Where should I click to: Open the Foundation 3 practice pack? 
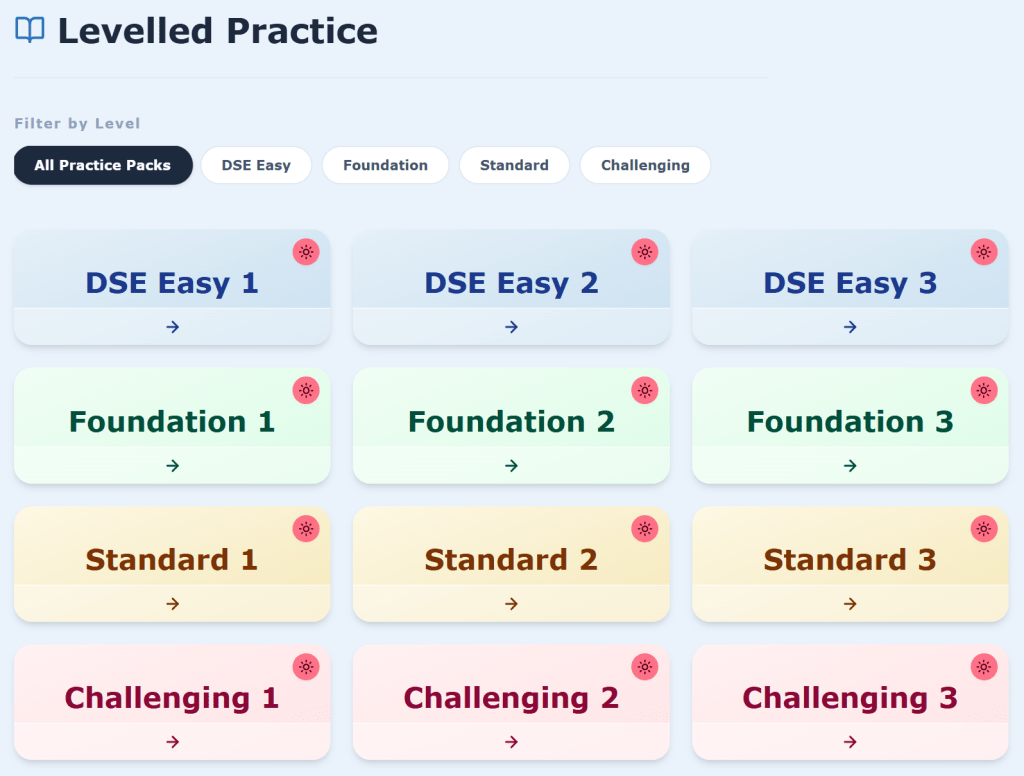pos(850,421)
